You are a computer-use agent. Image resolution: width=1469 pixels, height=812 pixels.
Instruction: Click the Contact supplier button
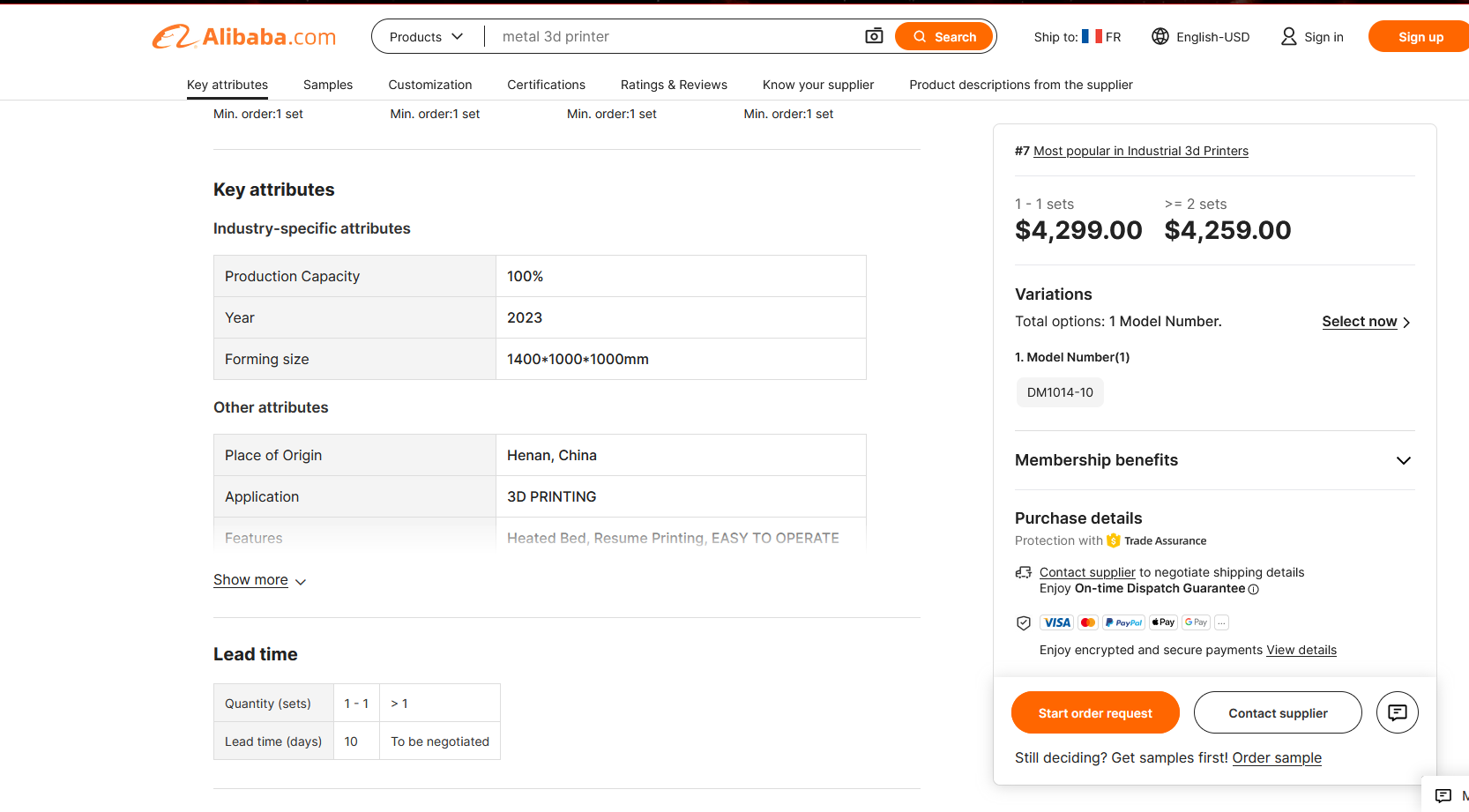click(1278, 712)
